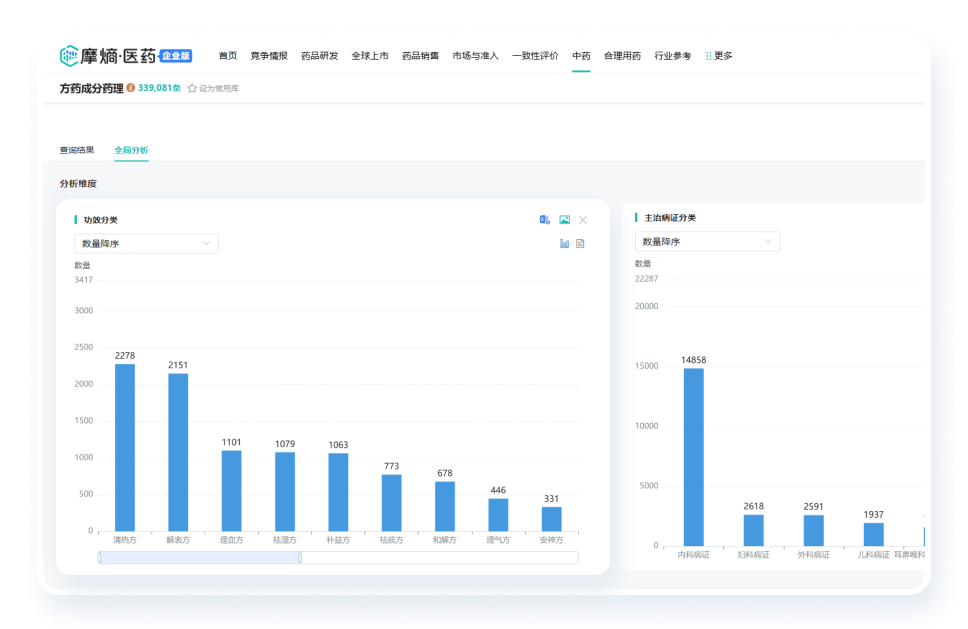
Task: Click the 22287 y-axis maximum value
Action: (x=646, y=278)
